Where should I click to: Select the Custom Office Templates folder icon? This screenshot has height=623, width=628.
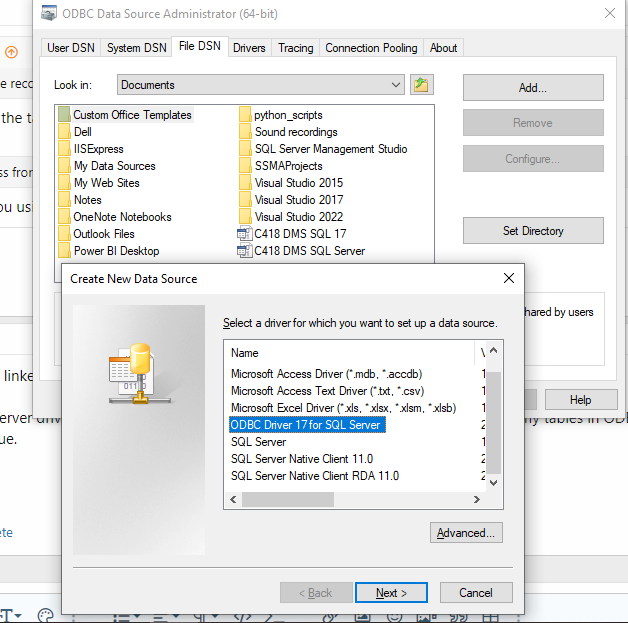[x=64, y=115]
